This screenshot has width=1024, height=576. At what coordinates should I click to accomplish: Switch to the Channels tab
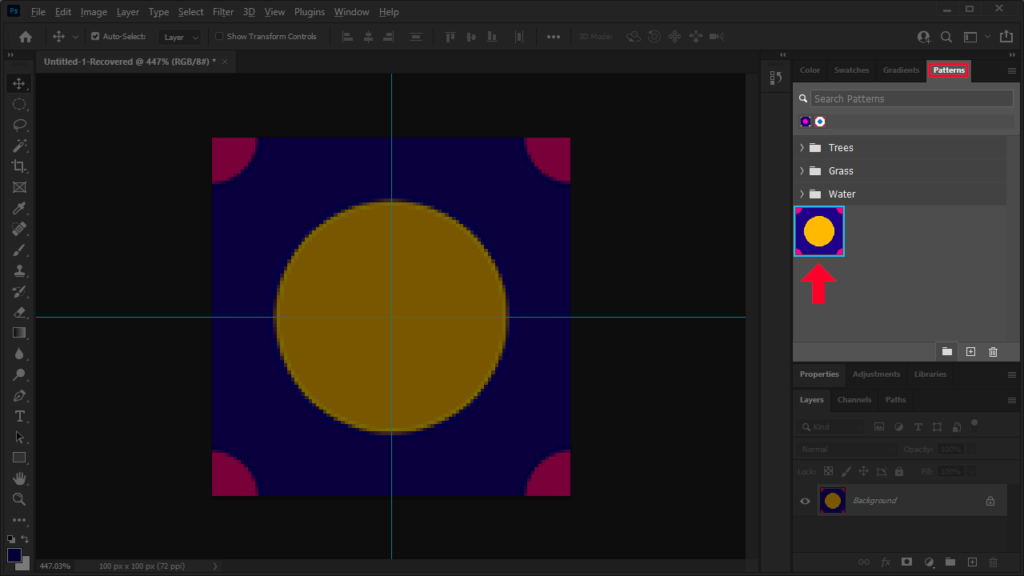[854, 399]
